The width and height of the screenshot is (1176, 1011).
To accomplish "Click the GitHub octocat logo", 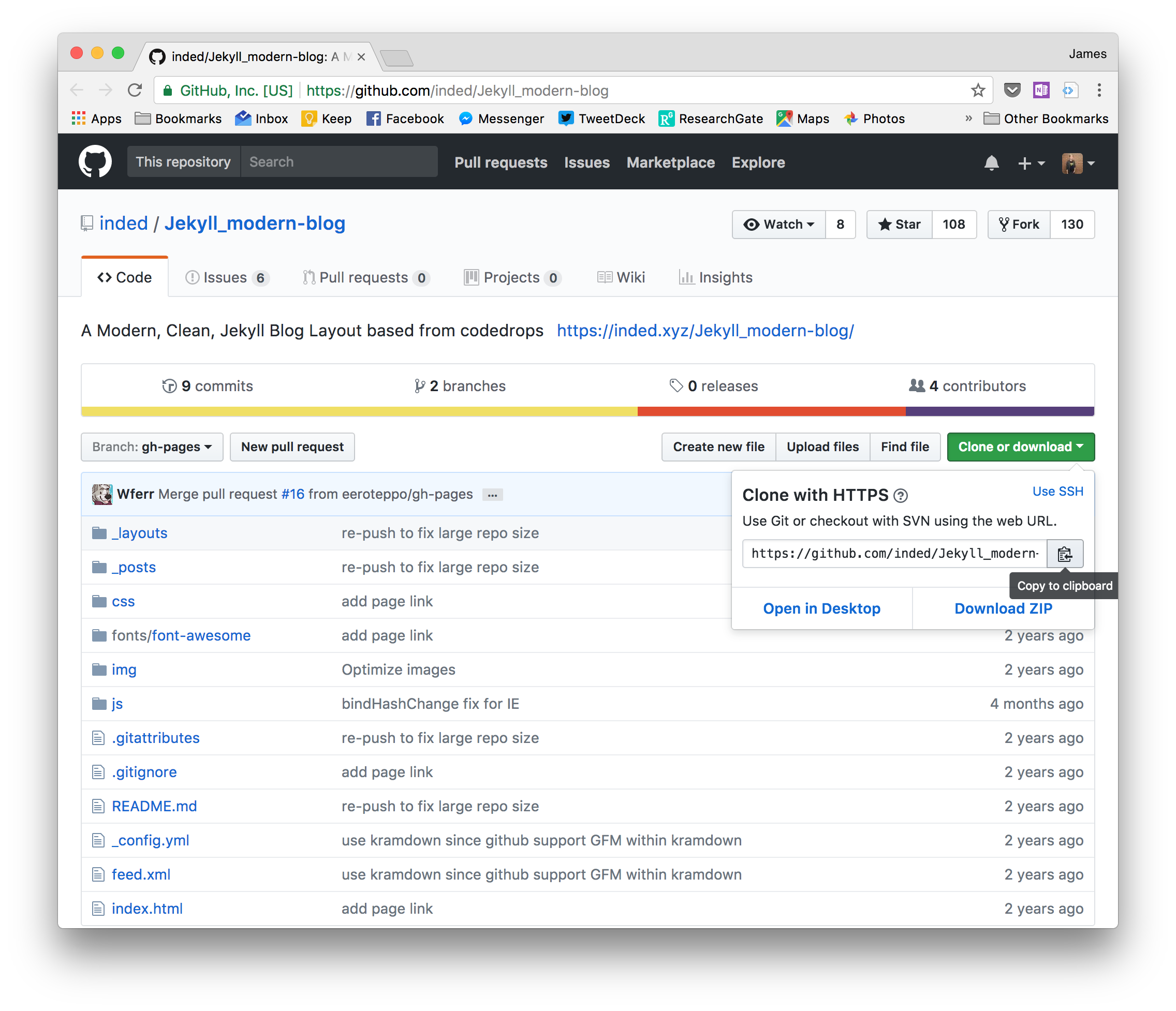I will 95,162.
